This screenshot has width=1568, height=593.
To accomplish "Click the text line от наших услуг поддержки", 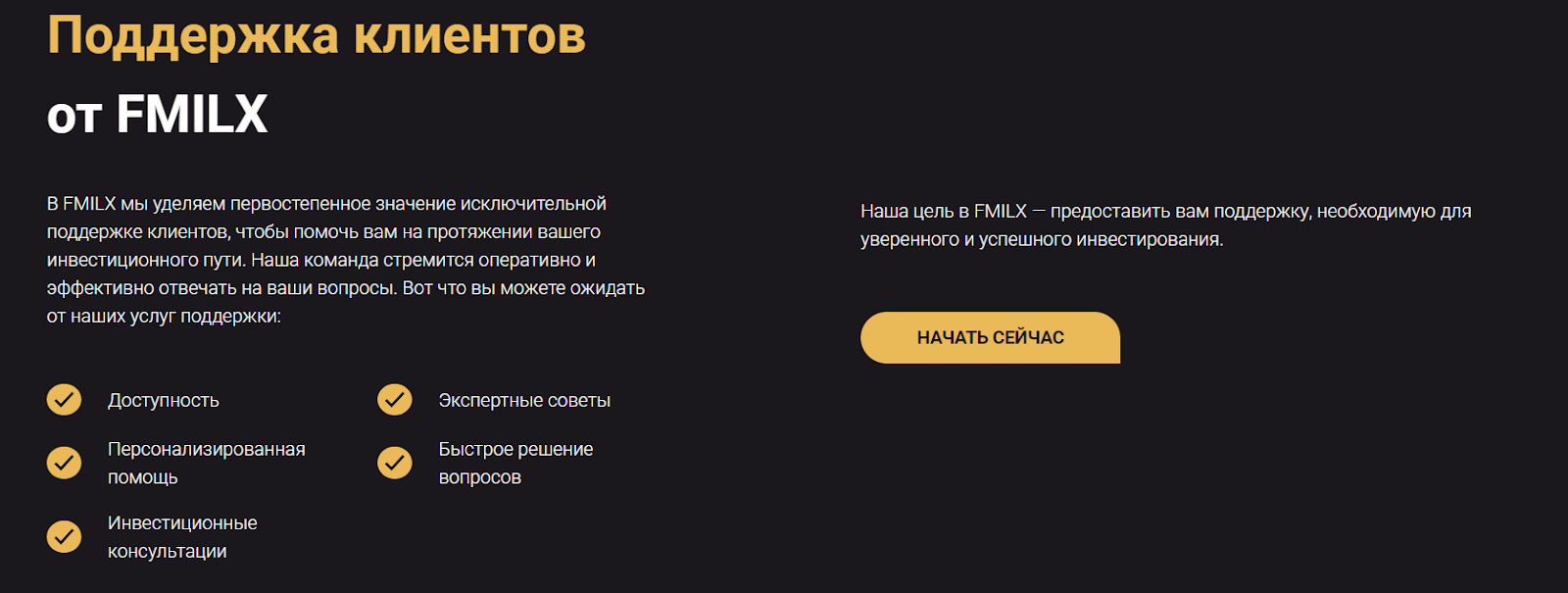I will coord(164,317).
